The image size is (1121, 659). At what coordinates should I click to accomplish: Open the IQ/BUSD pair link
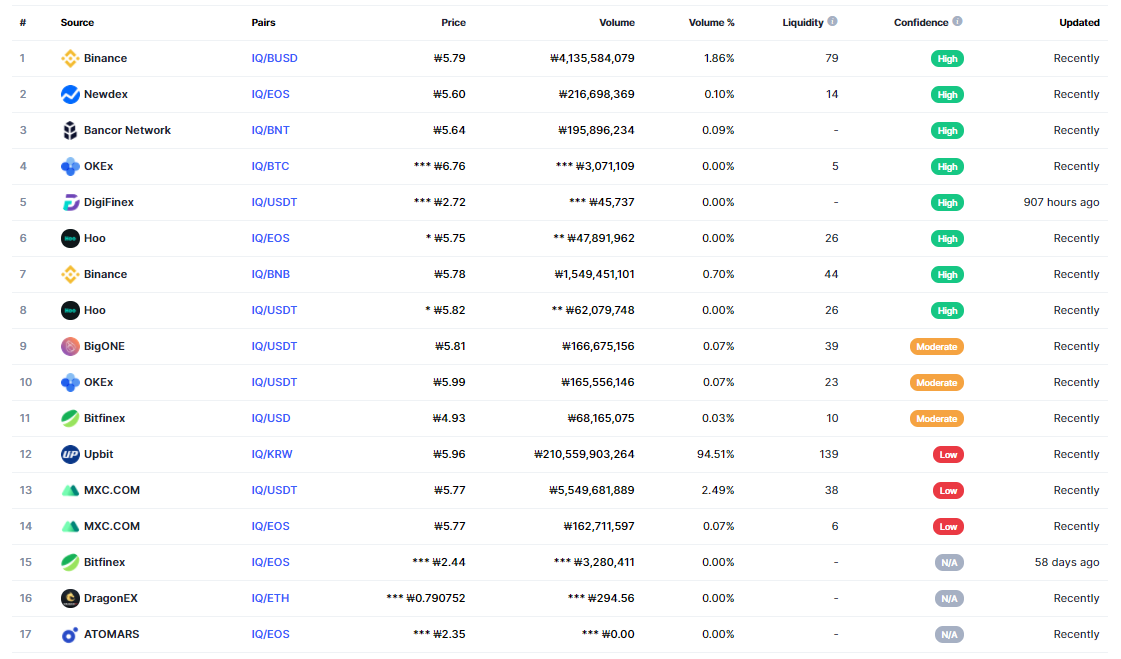click(275, 59)
